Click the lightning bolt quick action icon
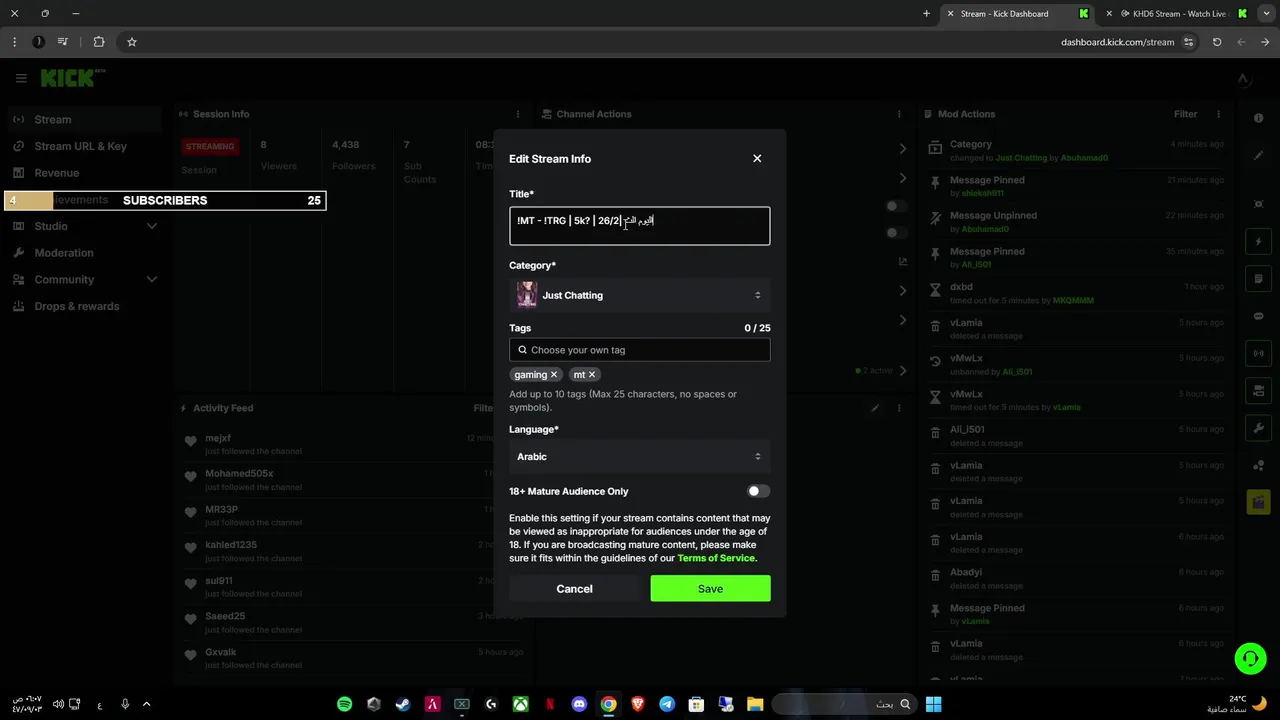Image resolution: width=1280 pixels, height=720 pixels. click(1258, 241)
